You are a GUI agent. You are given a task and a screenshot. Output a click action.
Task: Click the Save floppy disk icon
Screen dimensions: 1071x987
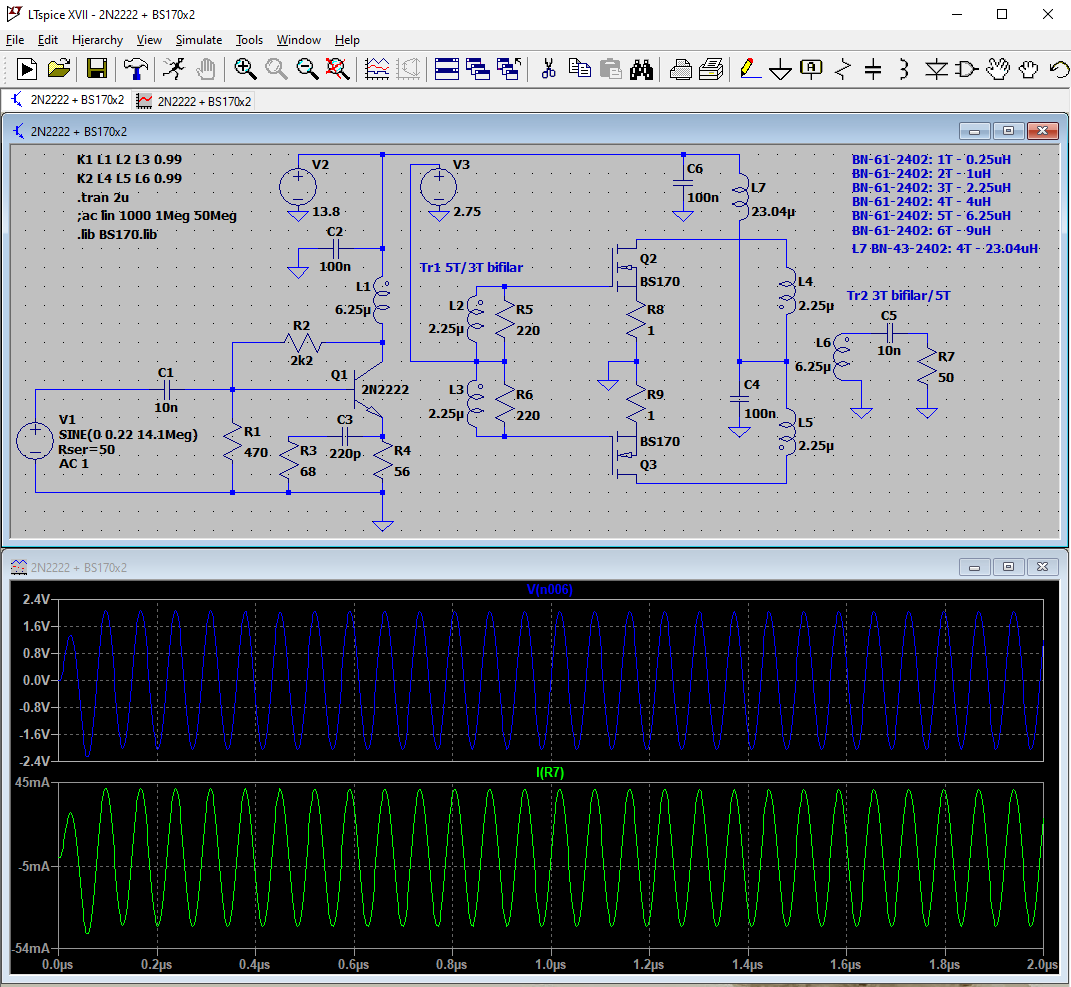tap(97, 69)
